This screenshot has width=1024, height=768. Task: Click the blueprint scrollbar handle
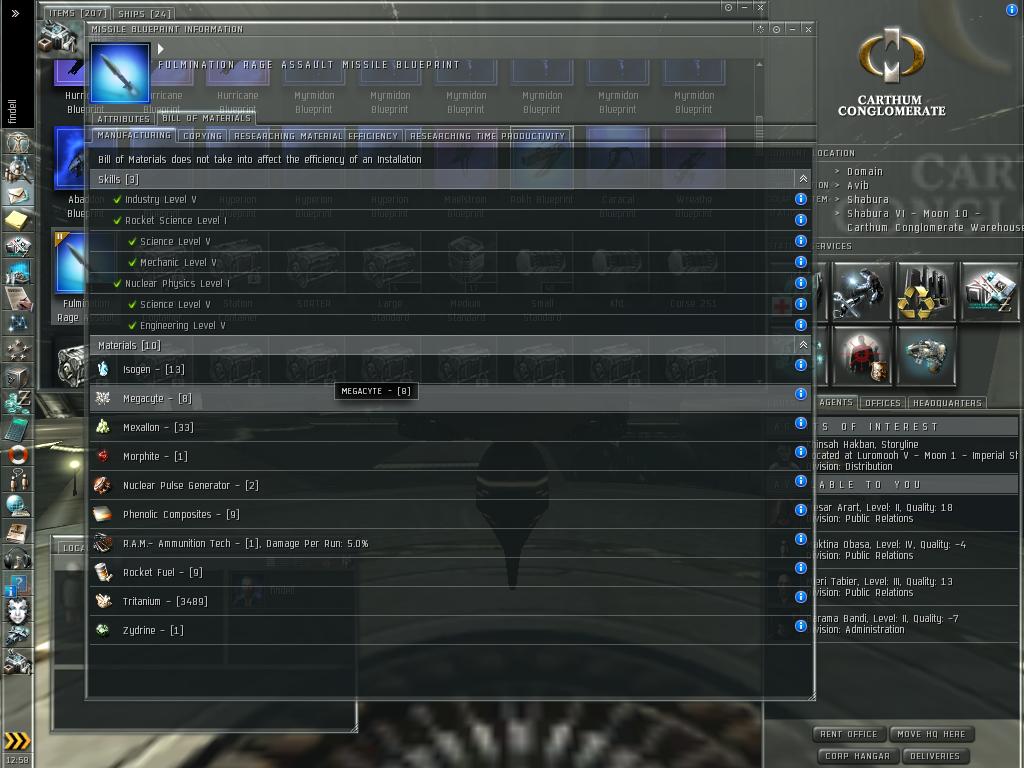759,129
